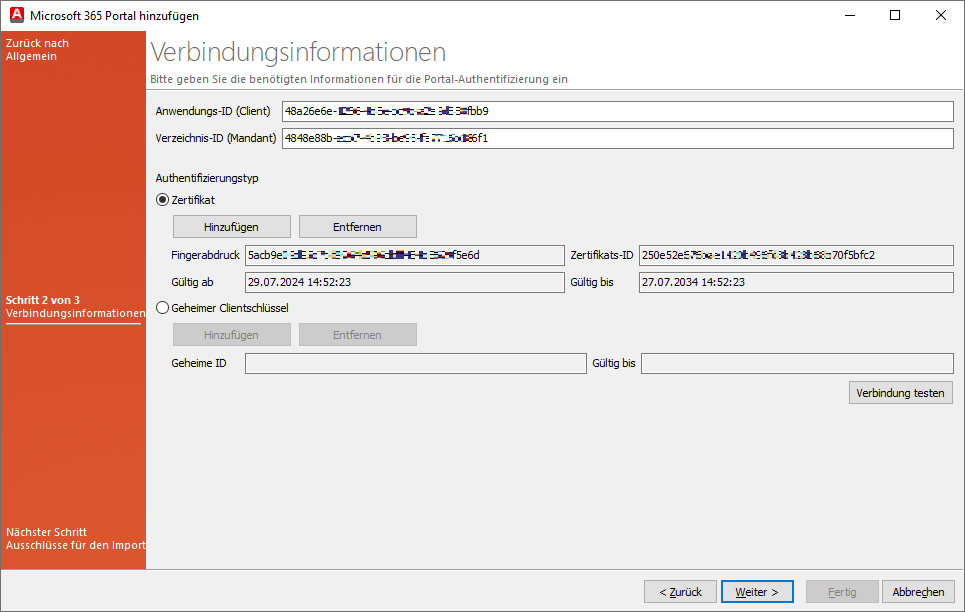Click Hinzufügen to add a certificate
The image size is (965, 612).
[x=231, y=226]
